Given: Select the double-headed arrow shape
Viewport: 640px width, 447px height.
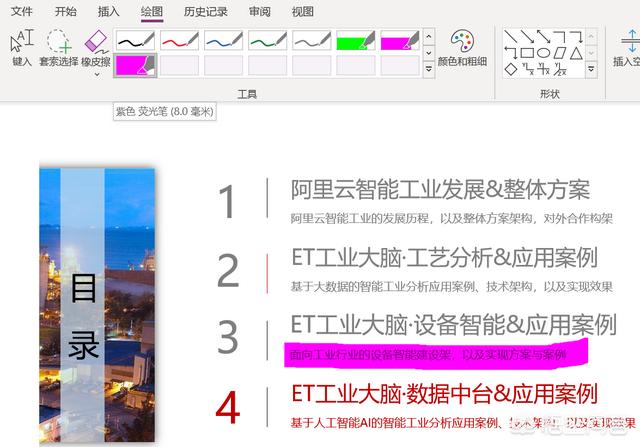Looking at the screenshot, I should click(543, 36).
